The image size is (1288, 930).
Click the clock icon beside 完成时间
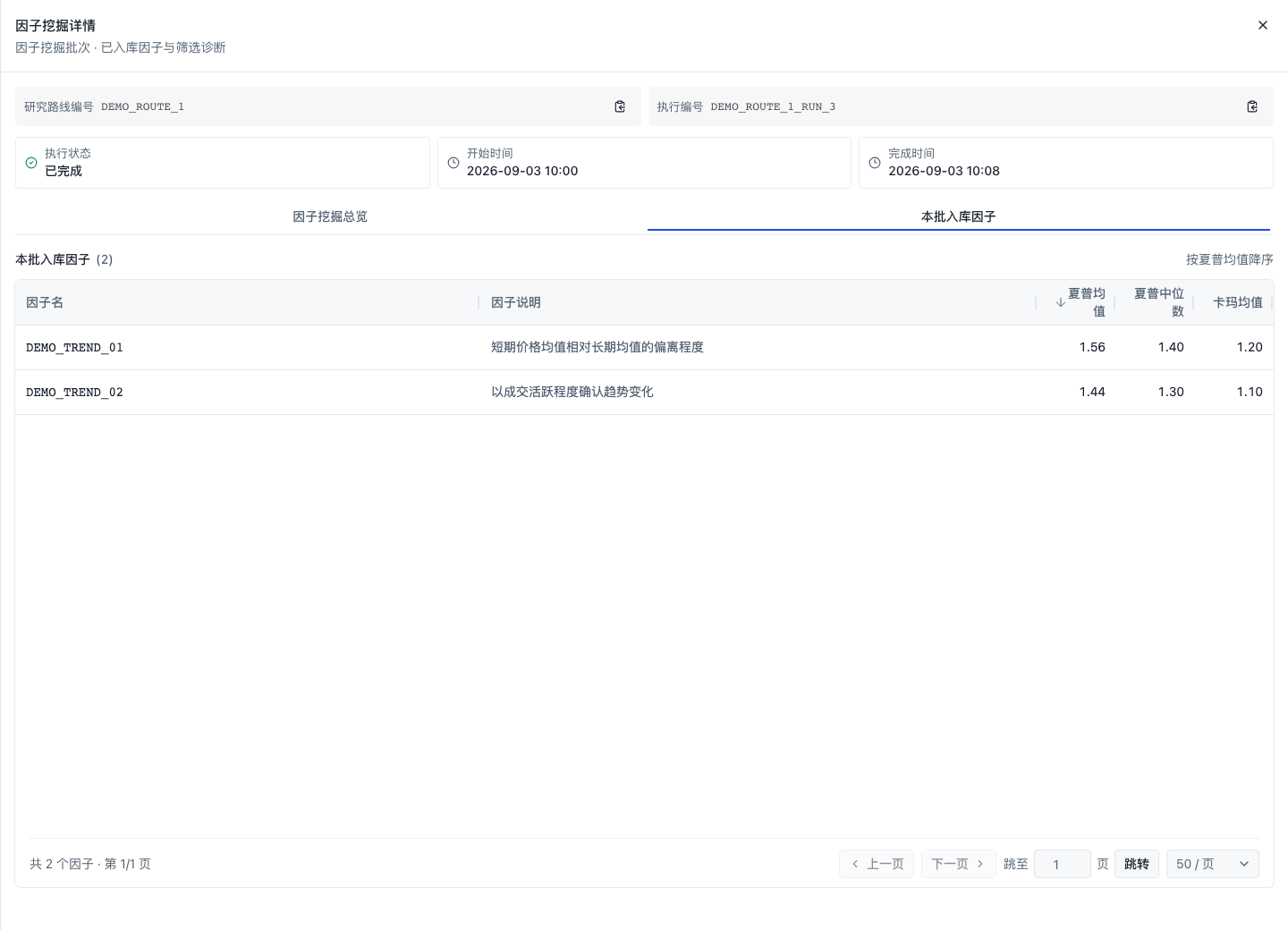coord(875,163)
